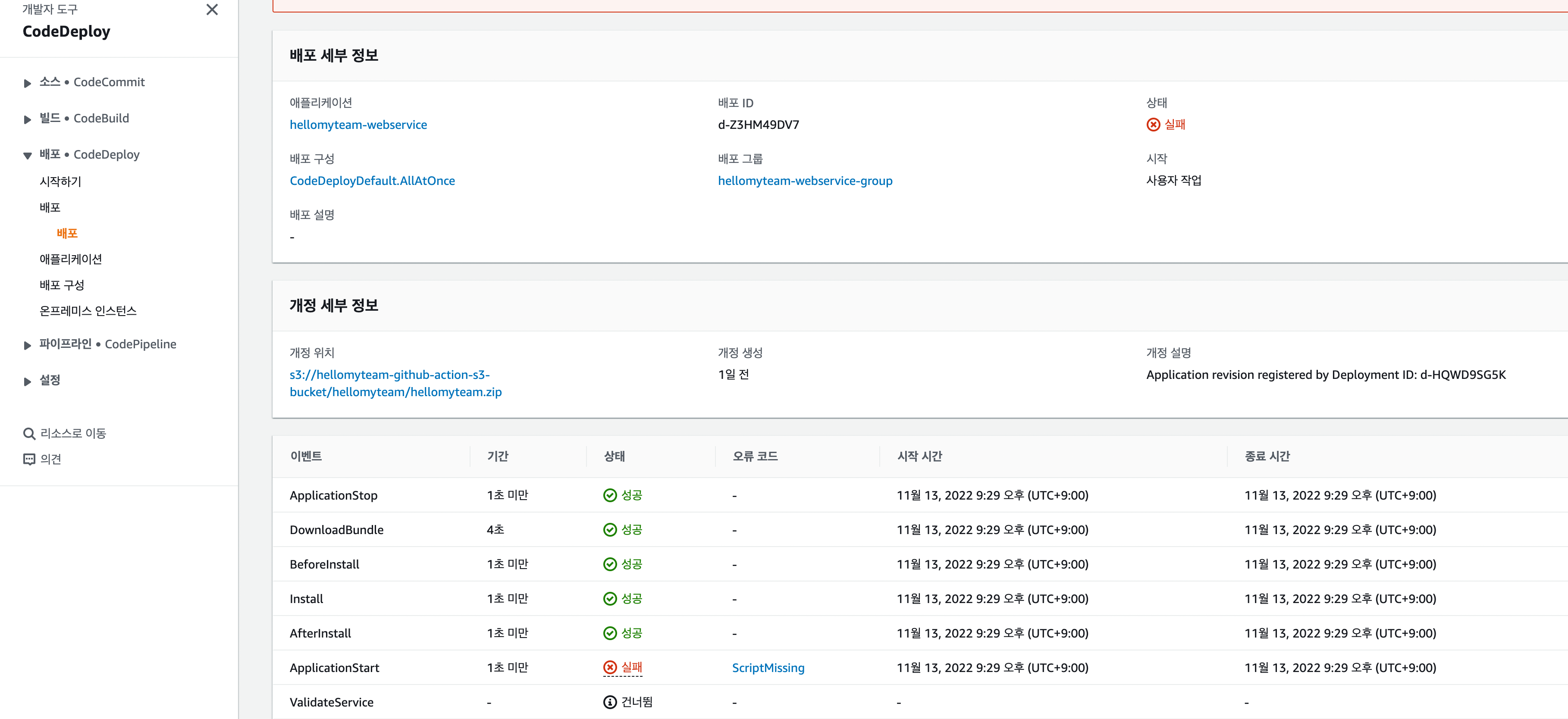This screenshot has width=1568, height=719.
Task: Click the search magnifier icon for 리소스로 이동
Action: point(28,434)
